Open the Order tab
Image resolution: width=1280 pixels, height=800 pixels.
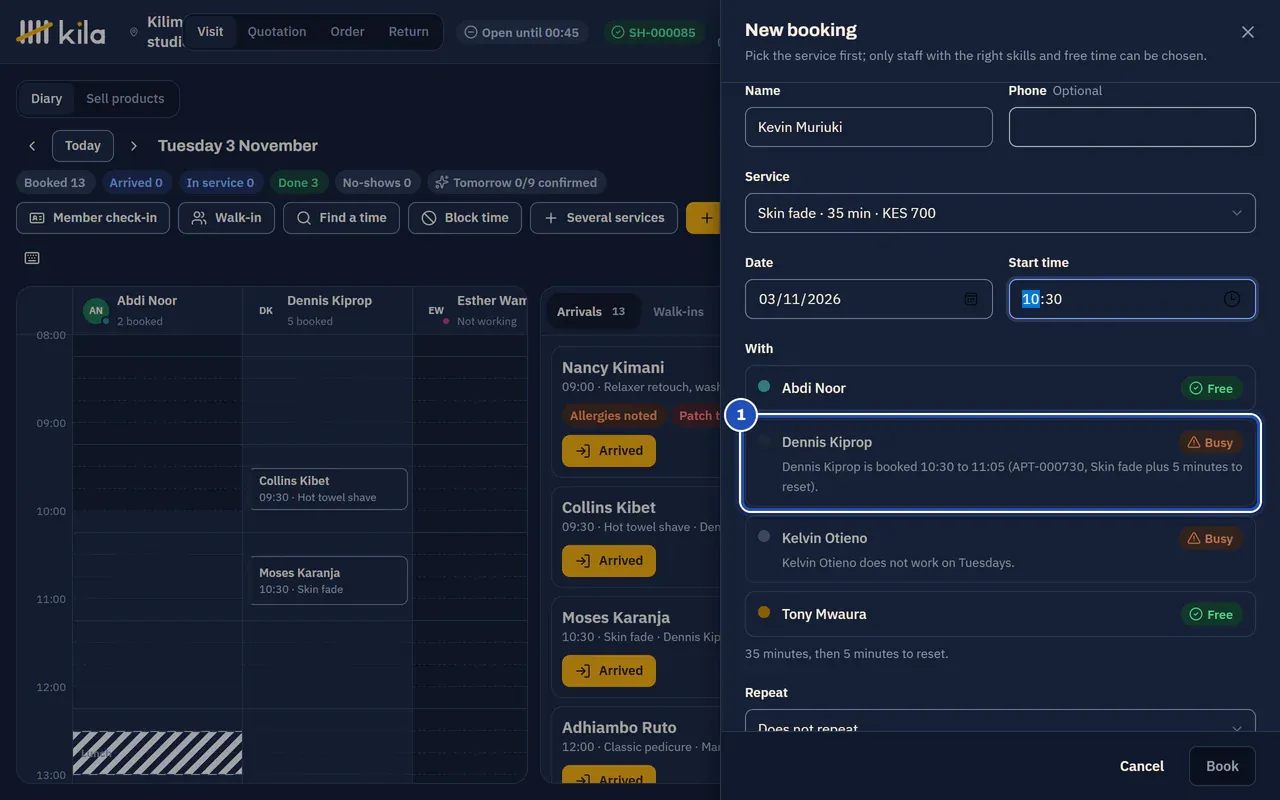[x=347, y=32]
